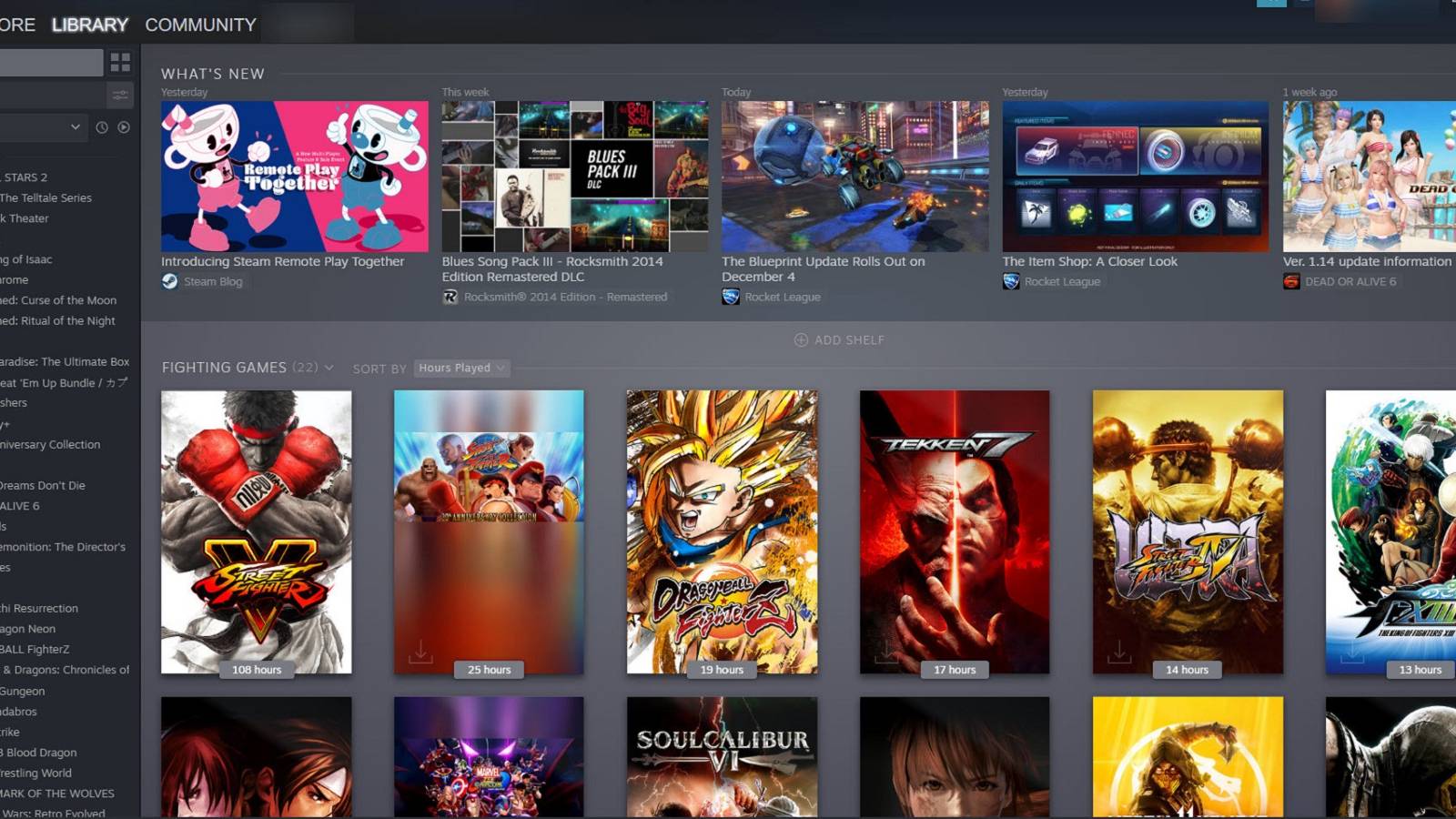Select the Rocket League icon under the Blueprint Update news
Image resolution: width=1456 pixels, height=819 pixels.
(730, 297)
